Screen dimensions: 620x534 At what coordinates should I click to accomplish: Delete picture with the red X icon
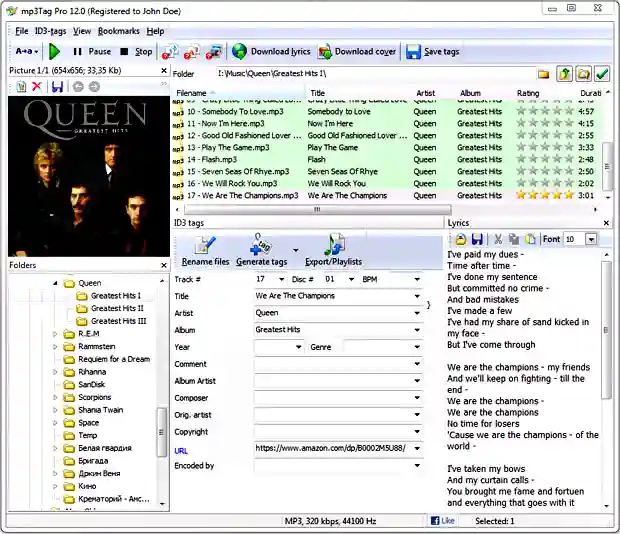coord(37,86)
